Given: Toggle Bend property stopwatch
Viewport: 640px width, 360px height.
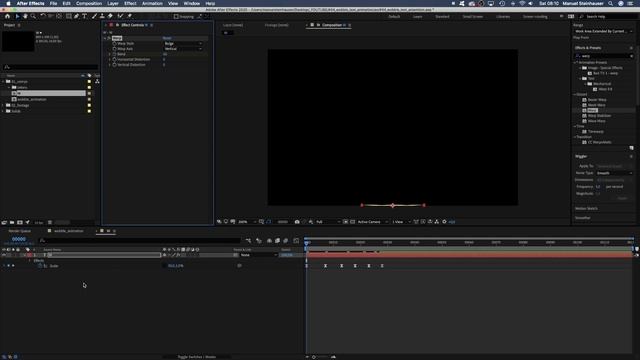Looking at the screenshot, I should 115,54.
